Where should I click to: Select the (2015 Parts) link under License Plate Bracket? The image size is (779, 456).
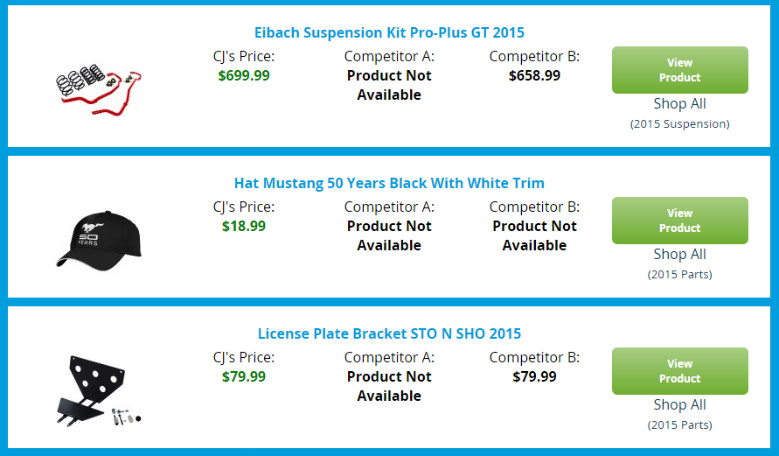tap(679, 425)
